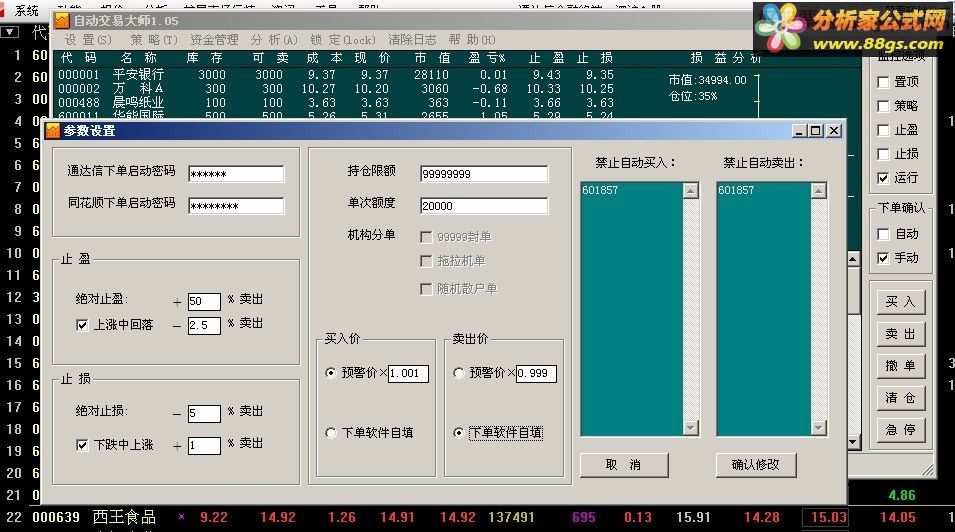Image resolution: width=955 pixels, height=532 pixels.
Task: Click the 持仓限额 input field
Action: (x=484, y=174)
